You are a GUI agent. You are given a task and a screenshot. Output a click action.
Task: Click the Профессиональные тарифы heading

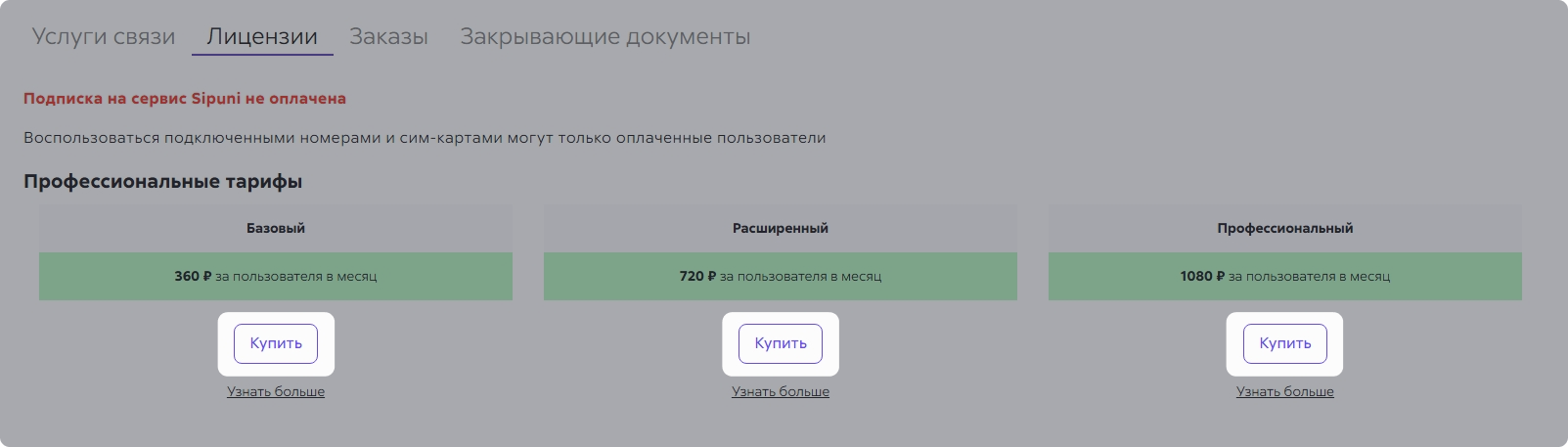tap(162, 182)
